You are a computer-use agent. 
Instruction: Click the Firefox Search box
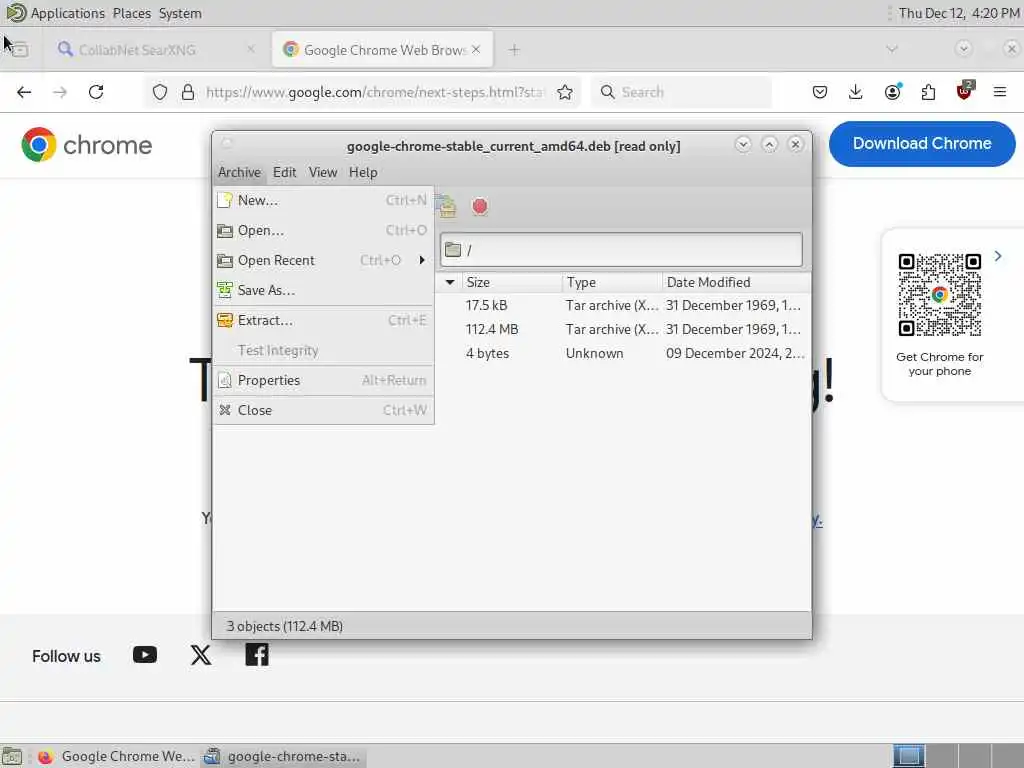pyautogui.click(x=681, y=92)
